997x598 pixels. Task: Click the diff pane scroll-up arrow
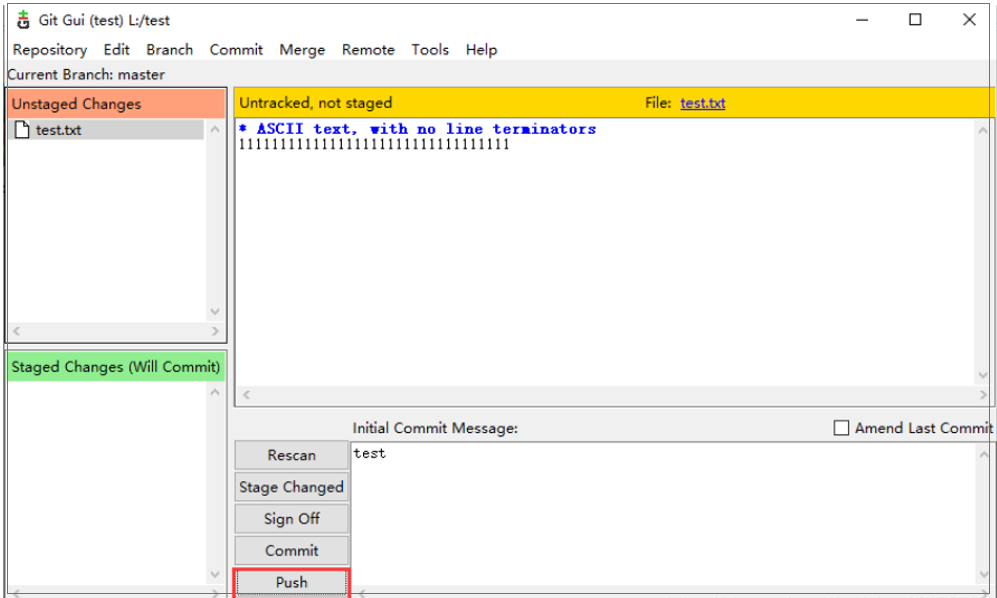coord(983,130)
